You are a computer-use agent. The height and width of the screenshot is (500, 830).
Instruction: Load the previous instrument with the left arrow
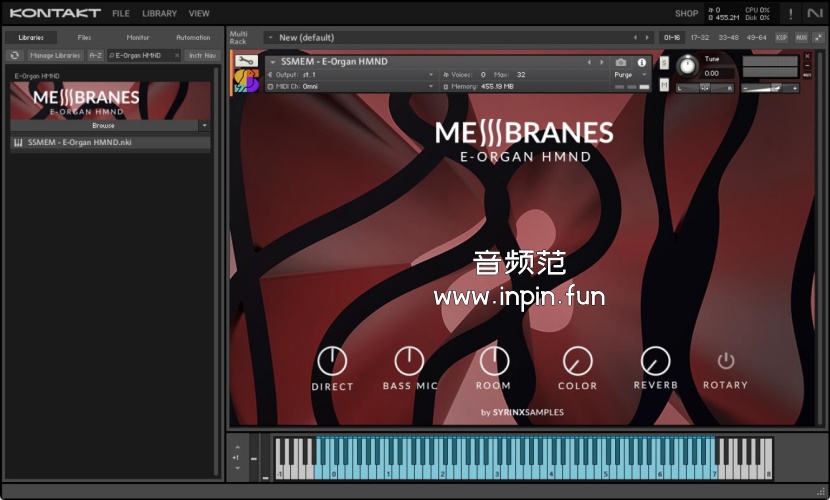click(589, 62)
